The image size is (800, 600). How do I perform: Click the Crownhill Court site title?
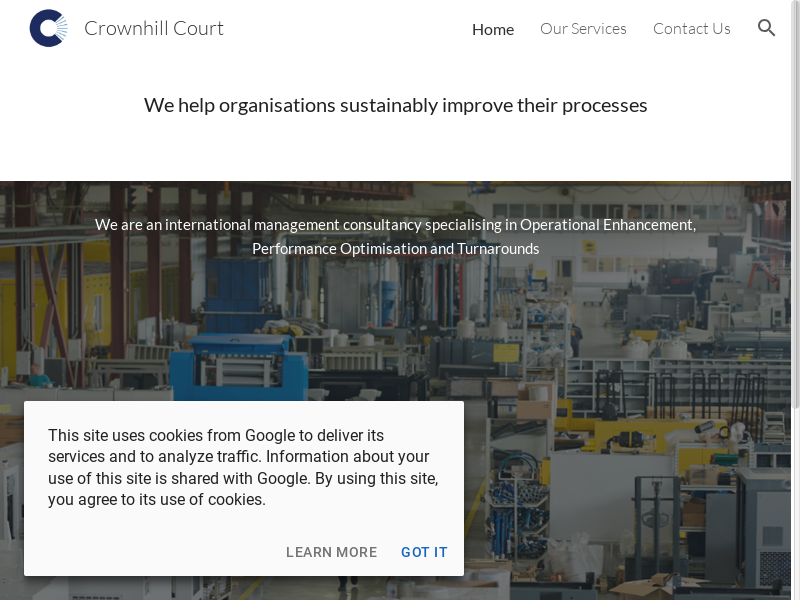click(154, 28)
